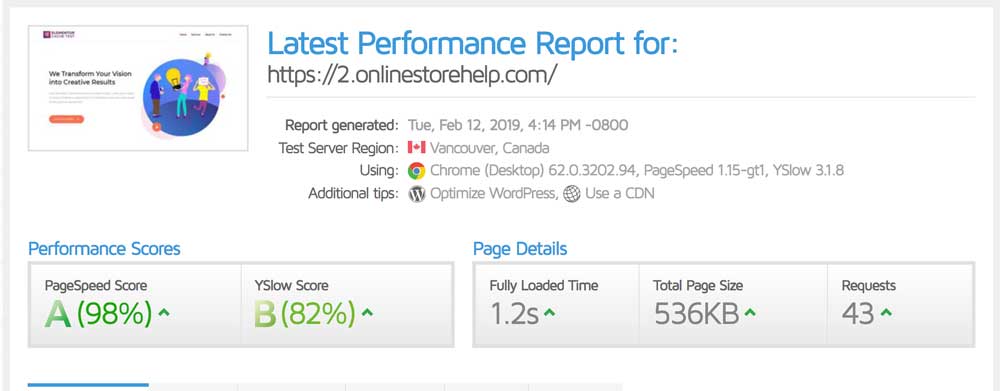Viewport: 1000px width, 391px height.
Task: Click green arrow next to 43 requests
Action: tap(886, 313)
